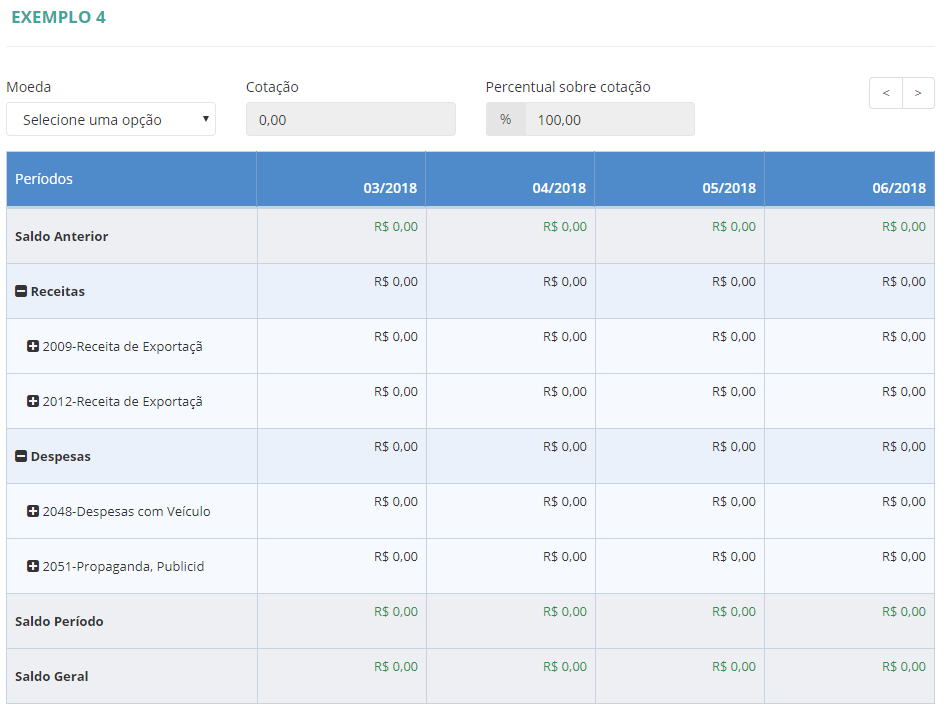Click the Percentual sobre cotação field
This screenshot has height=716, width=947.
pos(609,120)
